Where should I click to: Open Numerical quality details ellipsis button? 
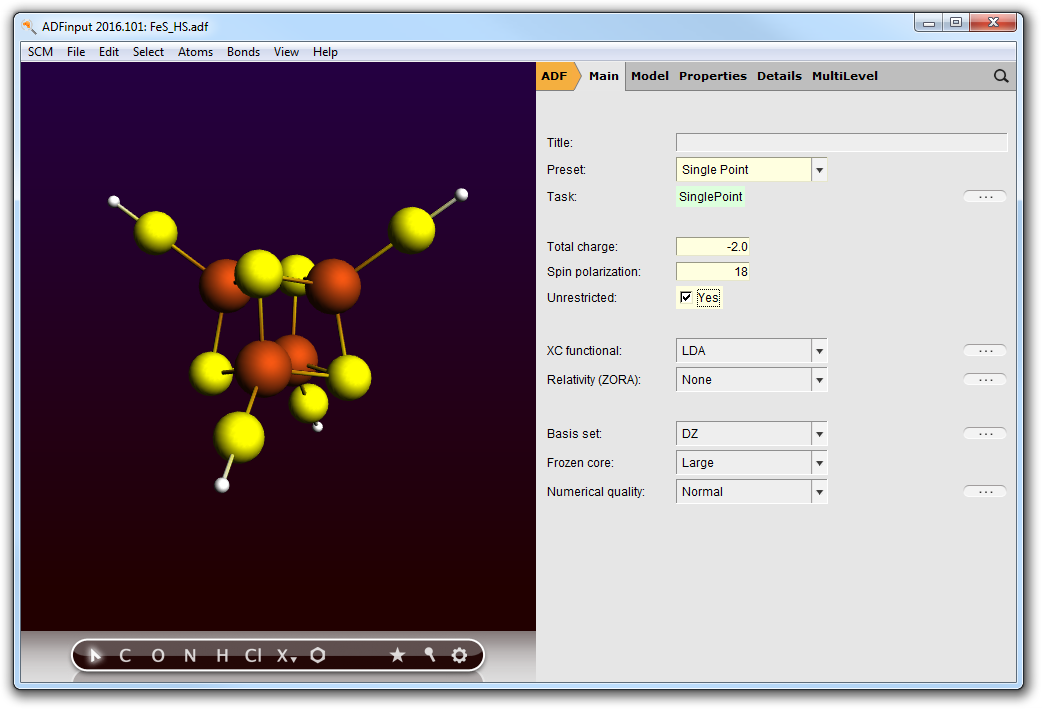point(985,492)
